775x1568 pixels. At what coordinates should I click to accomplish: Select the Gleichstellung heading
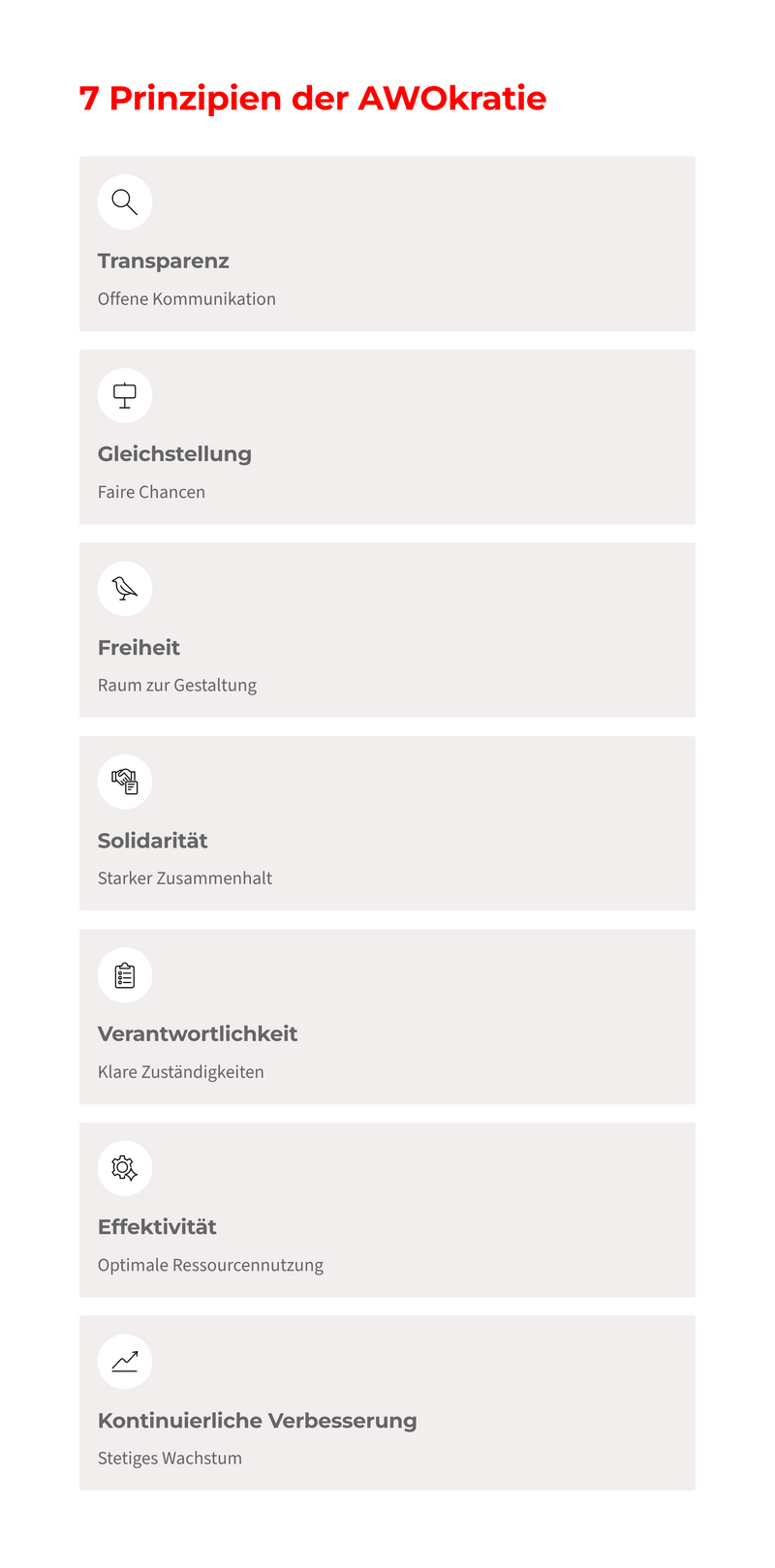click(x=174, y=454)
